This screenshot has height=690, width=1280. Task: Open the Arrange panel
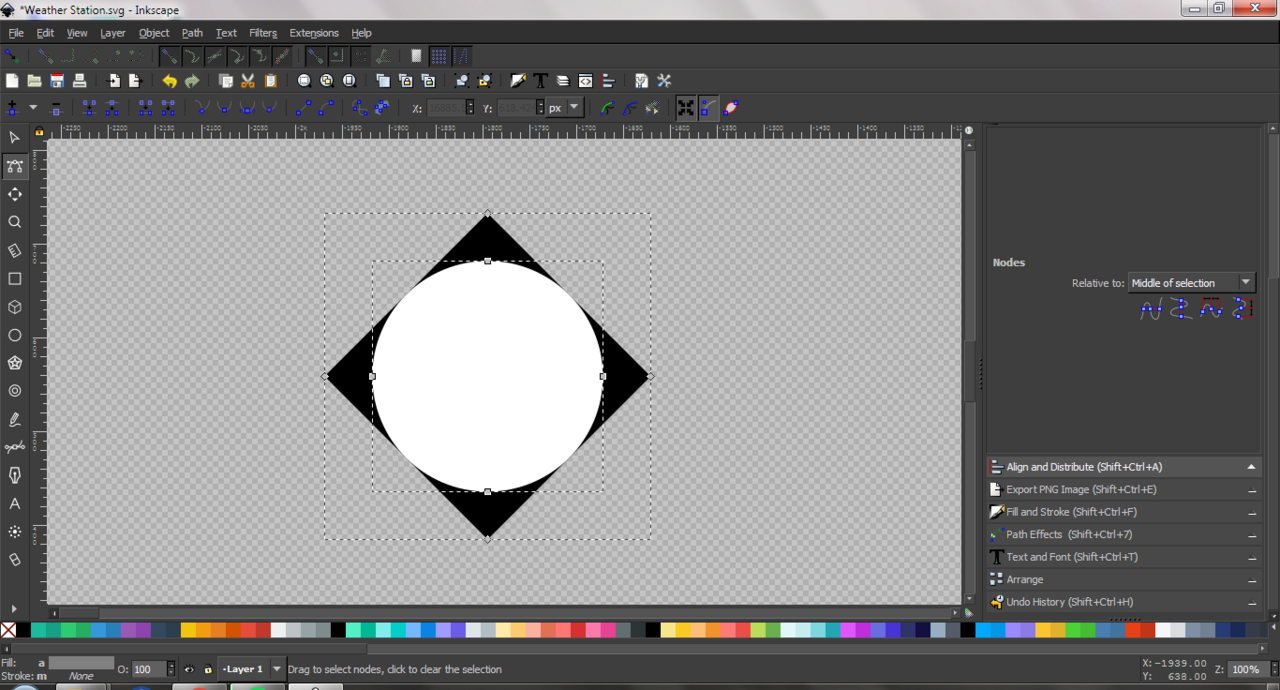[x=1124, y=580]
